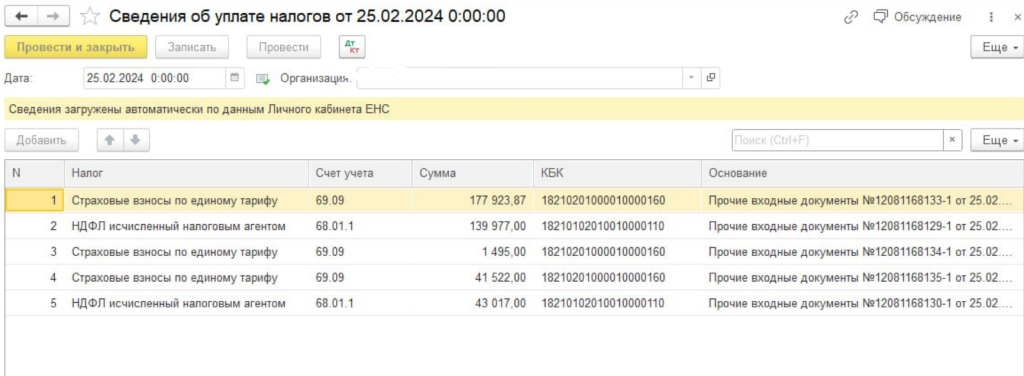Select the sum 139 977,00 cell

[472, 226]
